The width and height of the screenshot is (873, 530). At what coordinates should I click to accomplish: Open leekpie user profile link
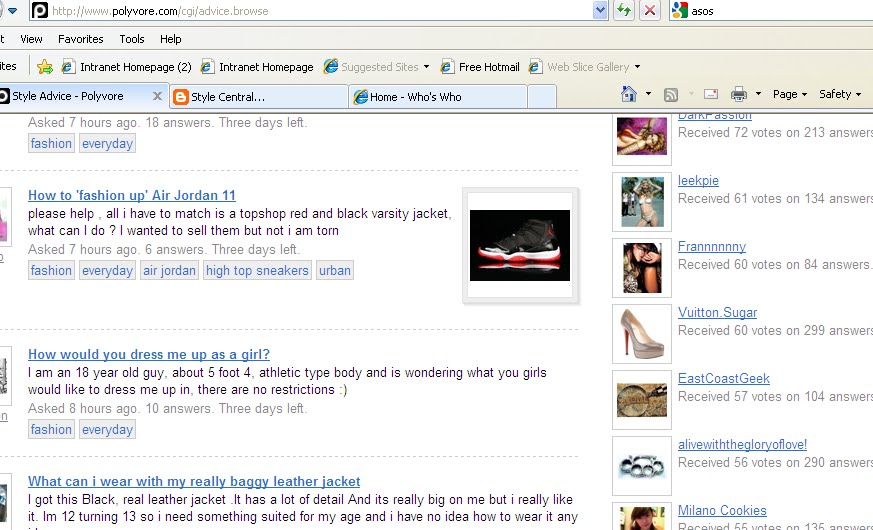(698, 180)
